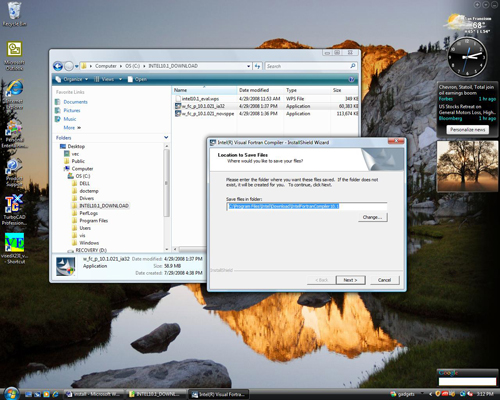Click the Explorer help question-mark icon

(351, 79)
